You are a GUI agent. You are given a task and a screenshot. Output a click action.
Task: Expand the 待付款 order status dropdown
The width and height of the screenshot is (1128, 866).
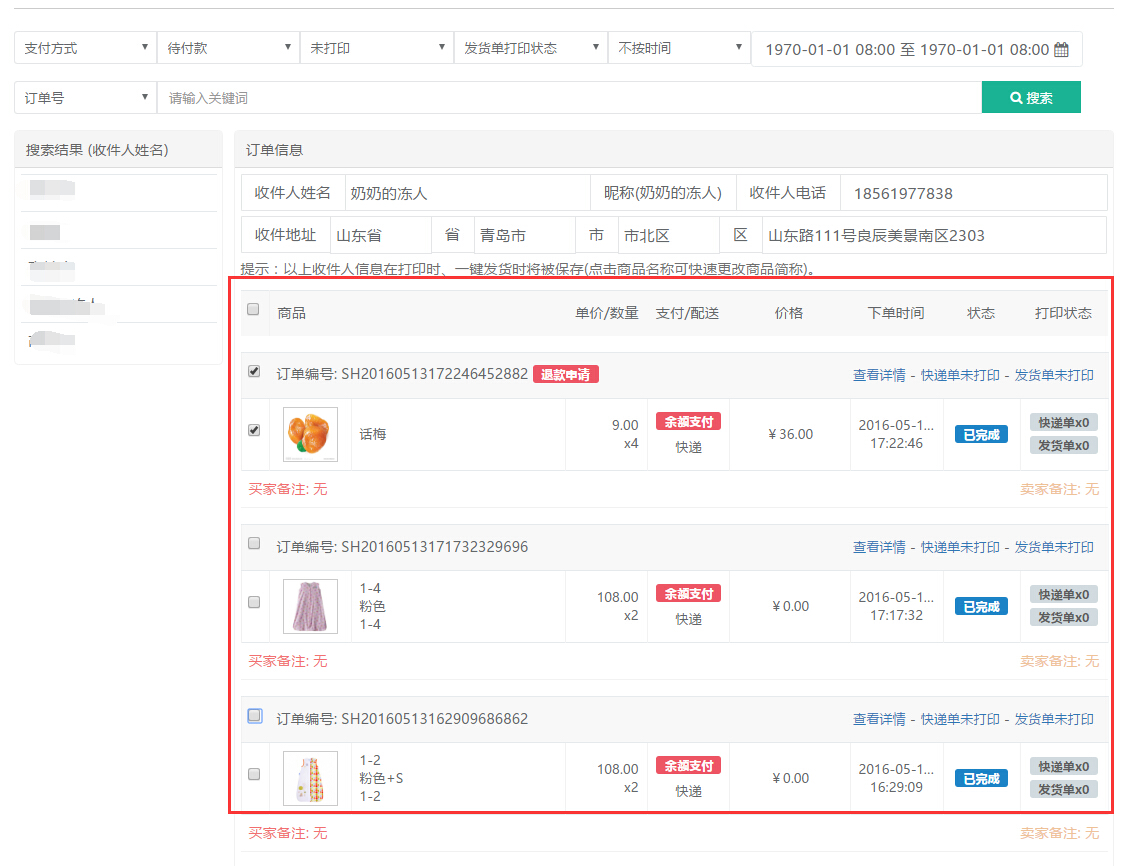229,48
